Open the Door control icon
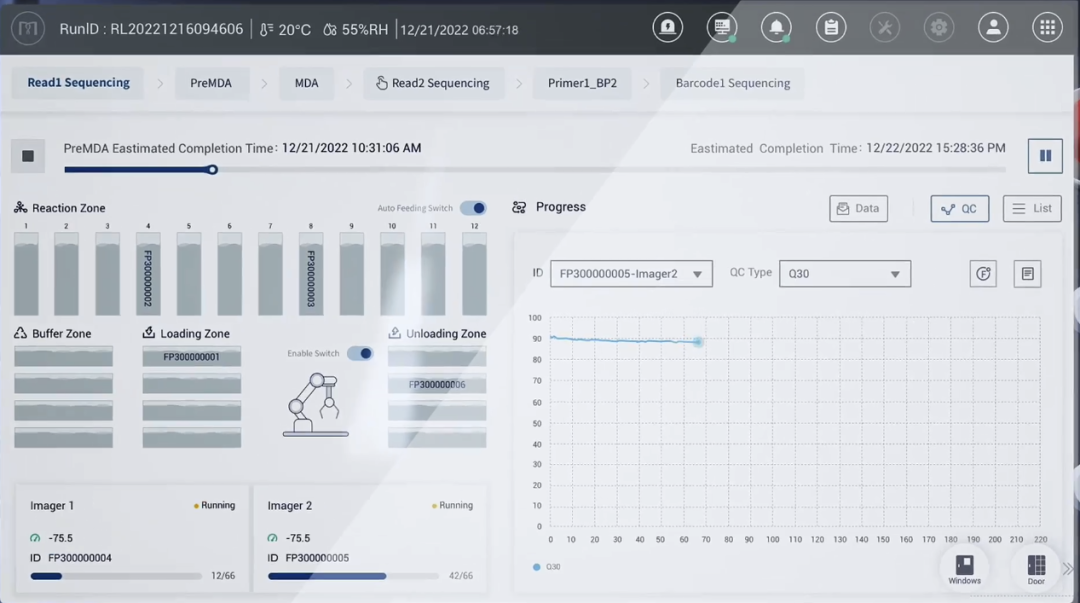The height and width of the screenshot is (603, 1080). pyautogui.click(x=1036, y=567)
